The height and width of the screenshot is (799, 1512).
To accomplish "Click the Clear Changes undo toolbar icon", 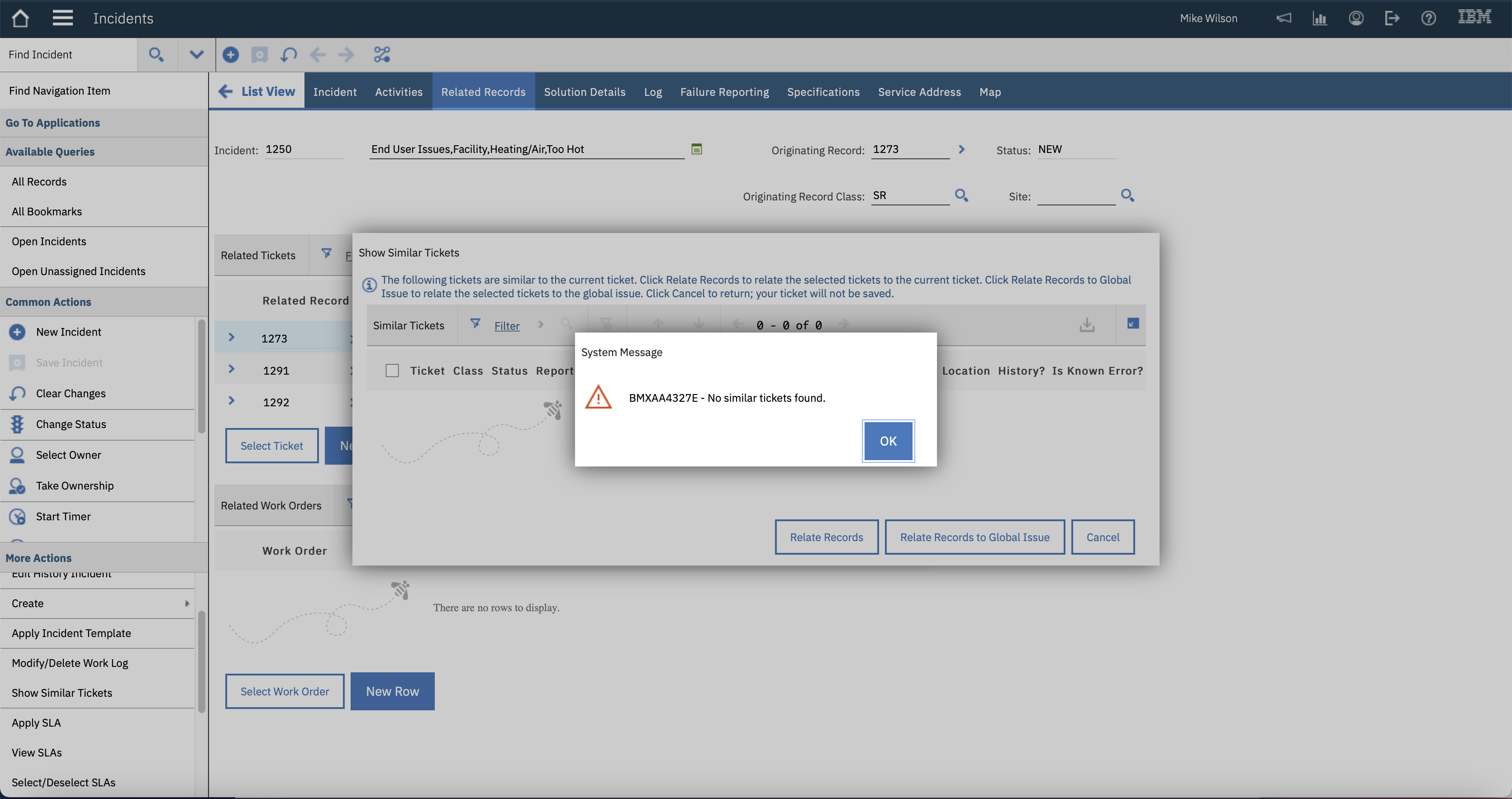I will 288,55.
